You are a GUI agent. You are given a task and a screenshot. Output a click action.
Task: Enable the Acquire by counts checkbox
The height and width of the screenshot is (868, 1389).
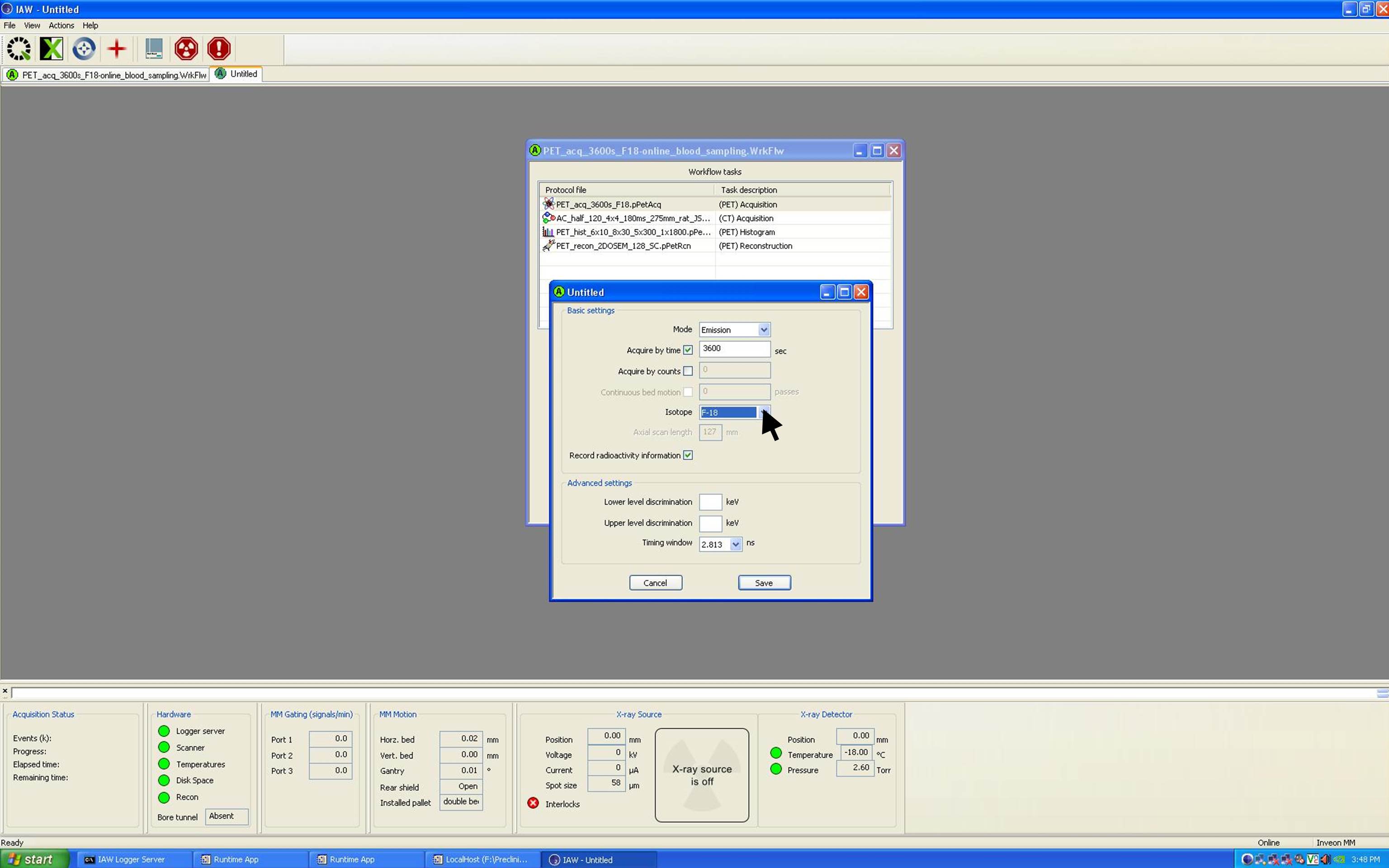(688, 372)
